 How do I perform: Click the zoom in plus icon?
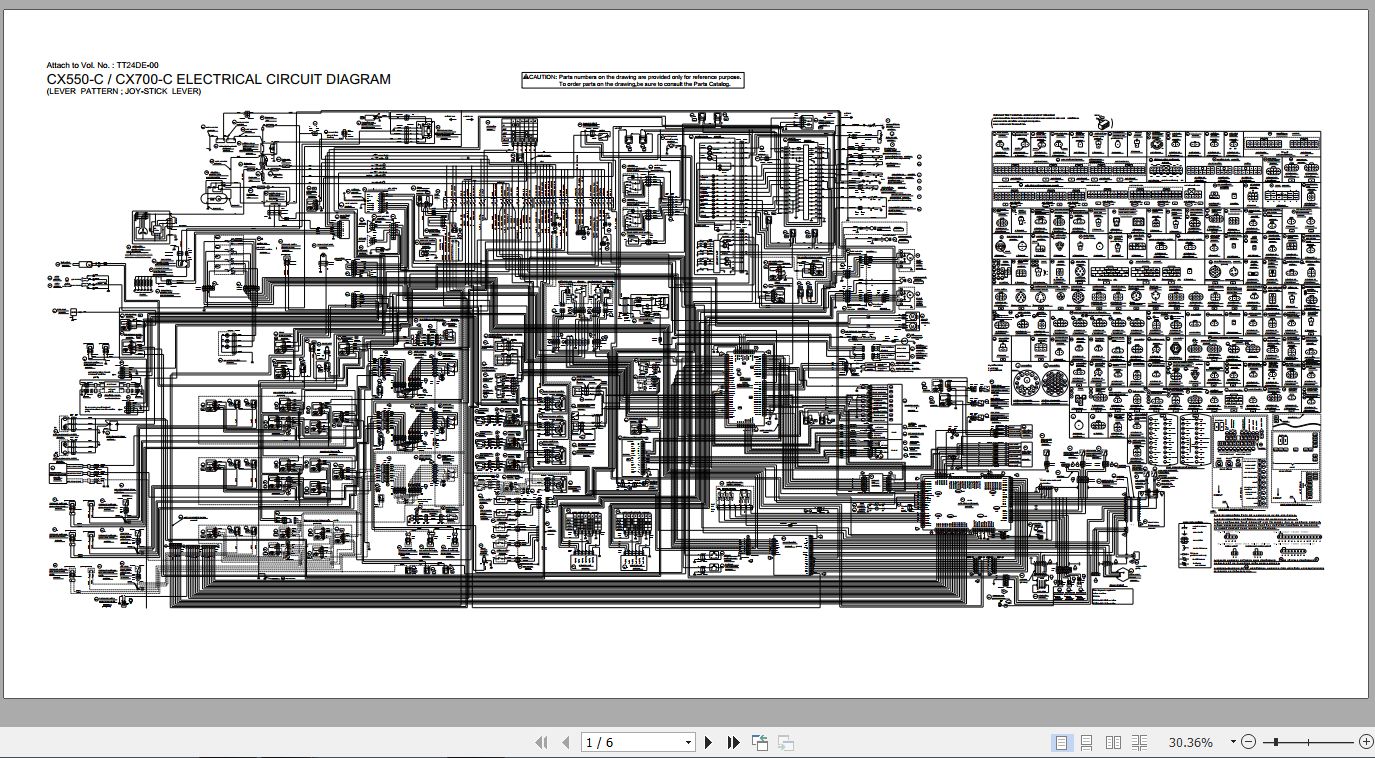point(1366,742)
